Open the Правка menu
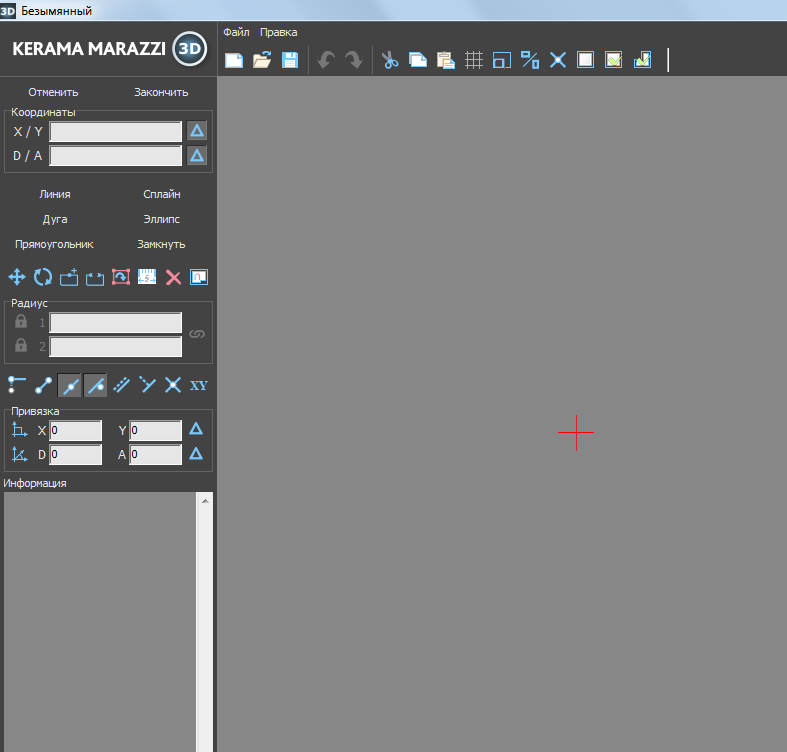 tap(279, 32)
